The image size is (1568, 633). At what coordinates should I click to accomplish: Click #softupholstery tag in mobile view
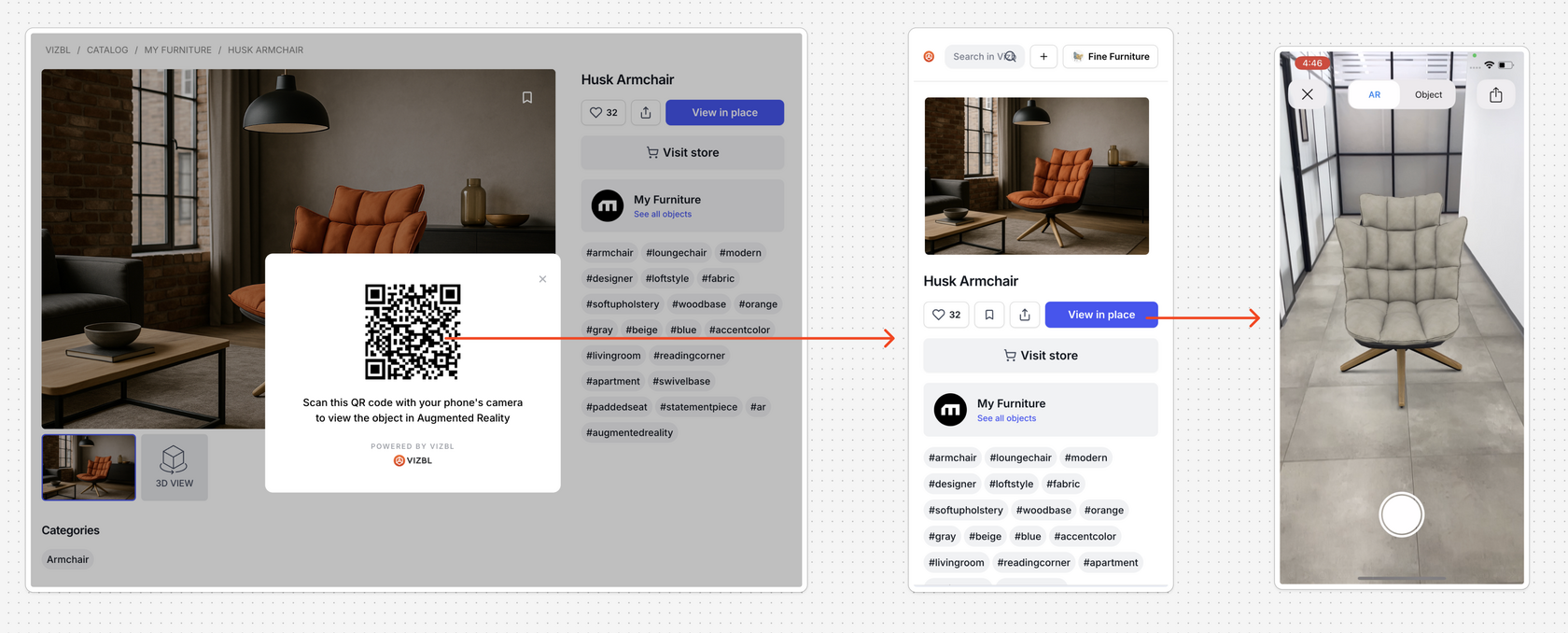click(x=966, y=510)
